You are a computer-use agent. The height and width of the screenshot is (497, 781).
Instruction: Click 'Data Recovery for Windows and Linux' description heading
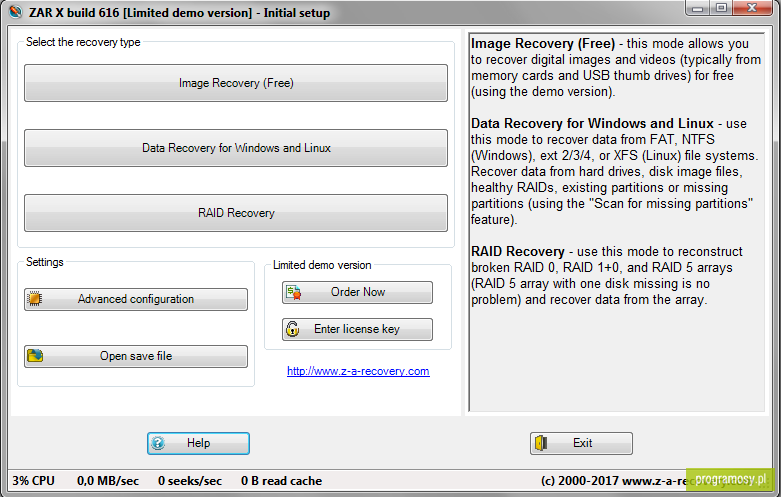pos(592,124)
